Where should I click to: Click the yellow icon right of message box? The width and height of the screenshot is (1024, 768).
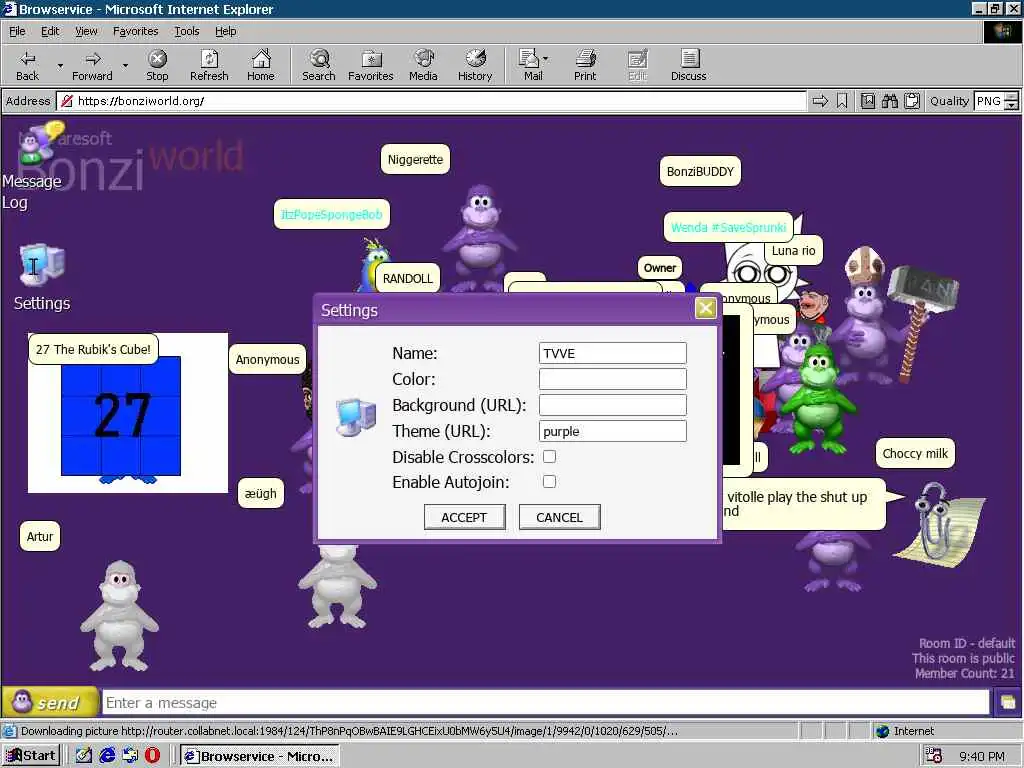[x=1007, y=703]
